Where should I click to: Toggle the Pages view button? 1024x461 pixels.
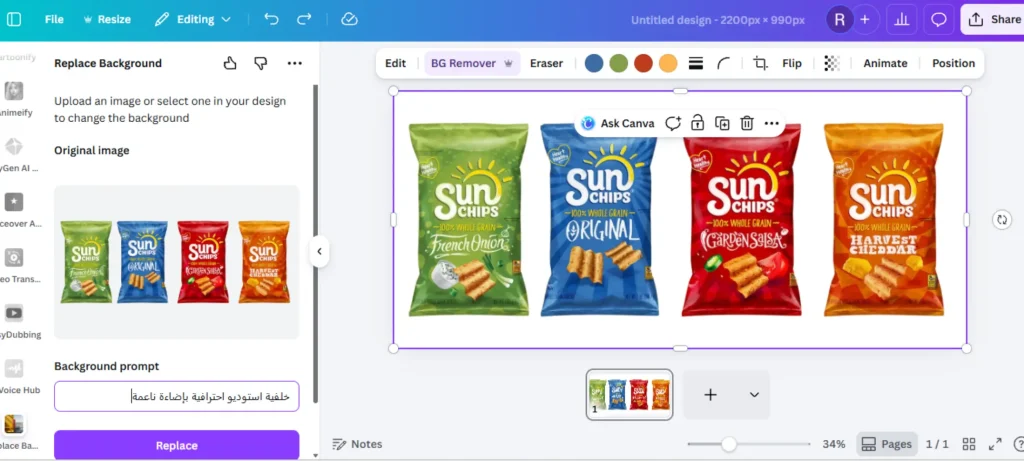point(886,444)
